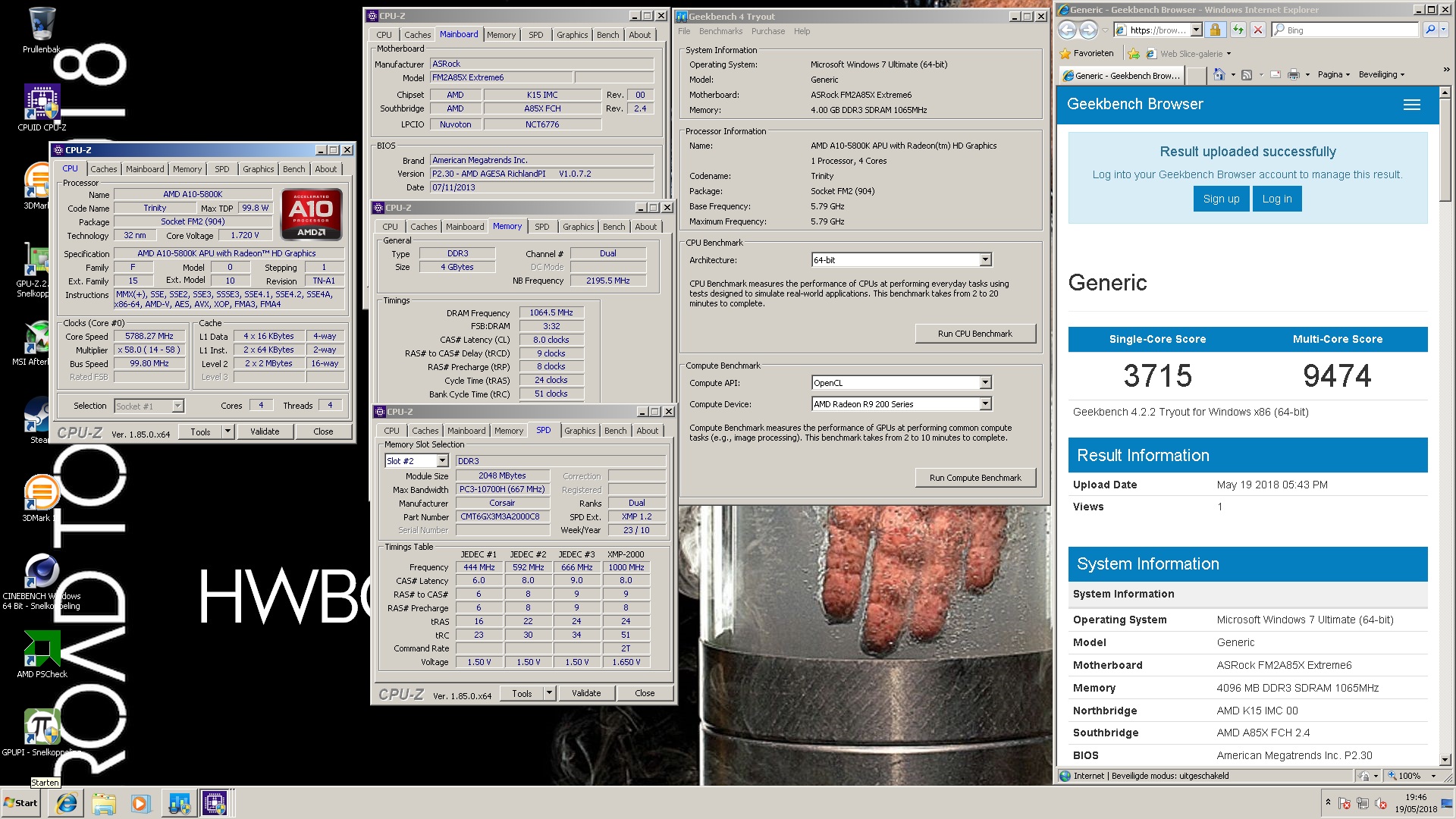This screenshot has height=819, width=1456.
Task: Open the Help menu in Geekbench
Action: (802, 31)
